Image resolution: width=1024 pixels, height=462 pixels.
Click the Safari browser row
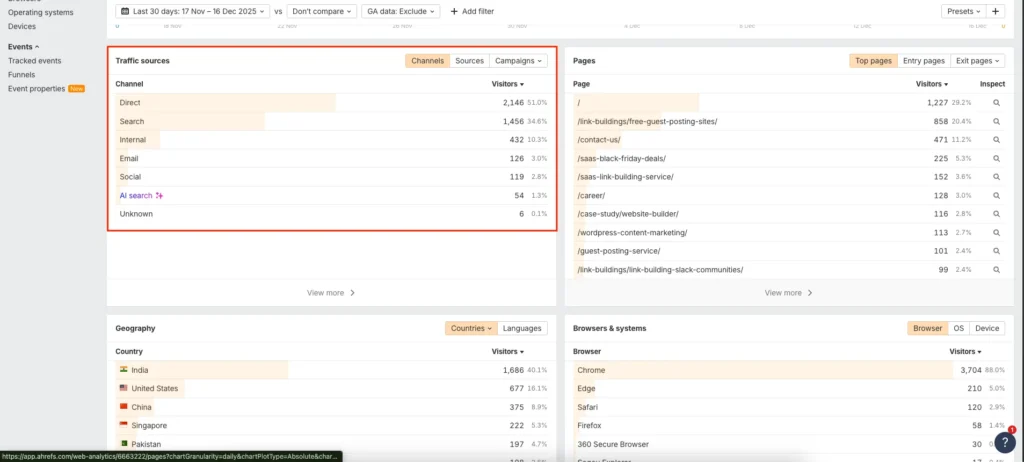tap(789, 407)
